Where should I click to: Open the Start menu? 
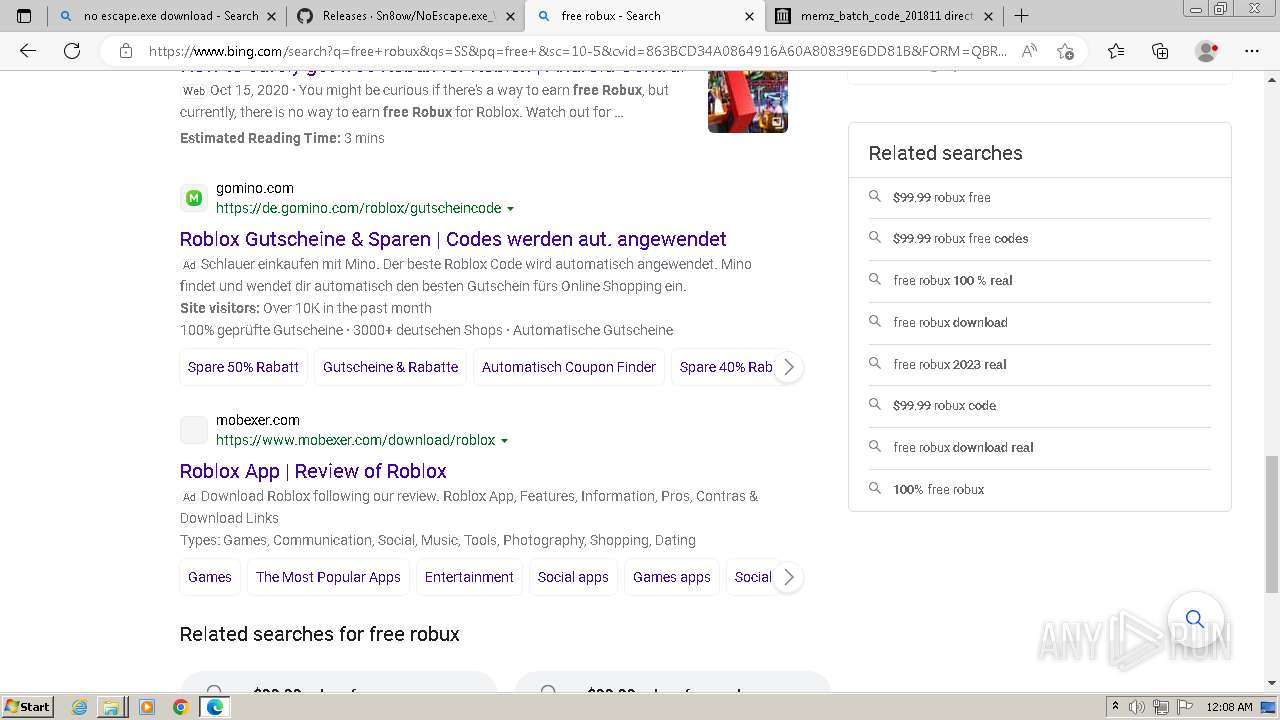point(27,707)
